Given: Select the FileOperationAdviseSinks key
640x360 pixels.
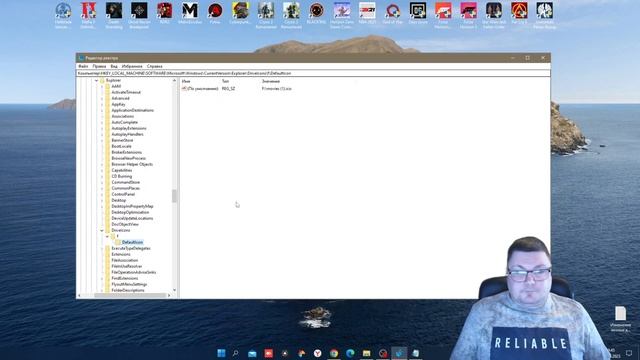Looking at the screenshot, I should 133,272.
